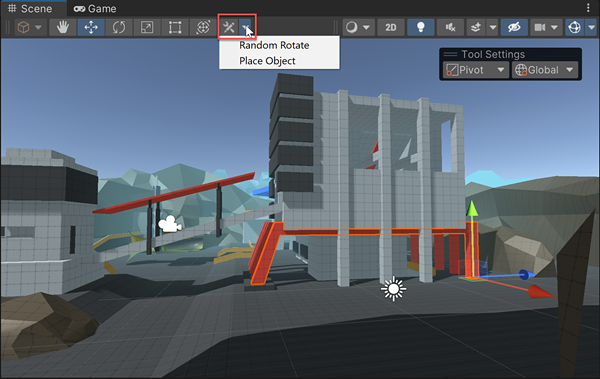The width and height of the screenshot is (600, 379).
Task: Click the green Y axis arrow handle
Action: tap(472, 209)
